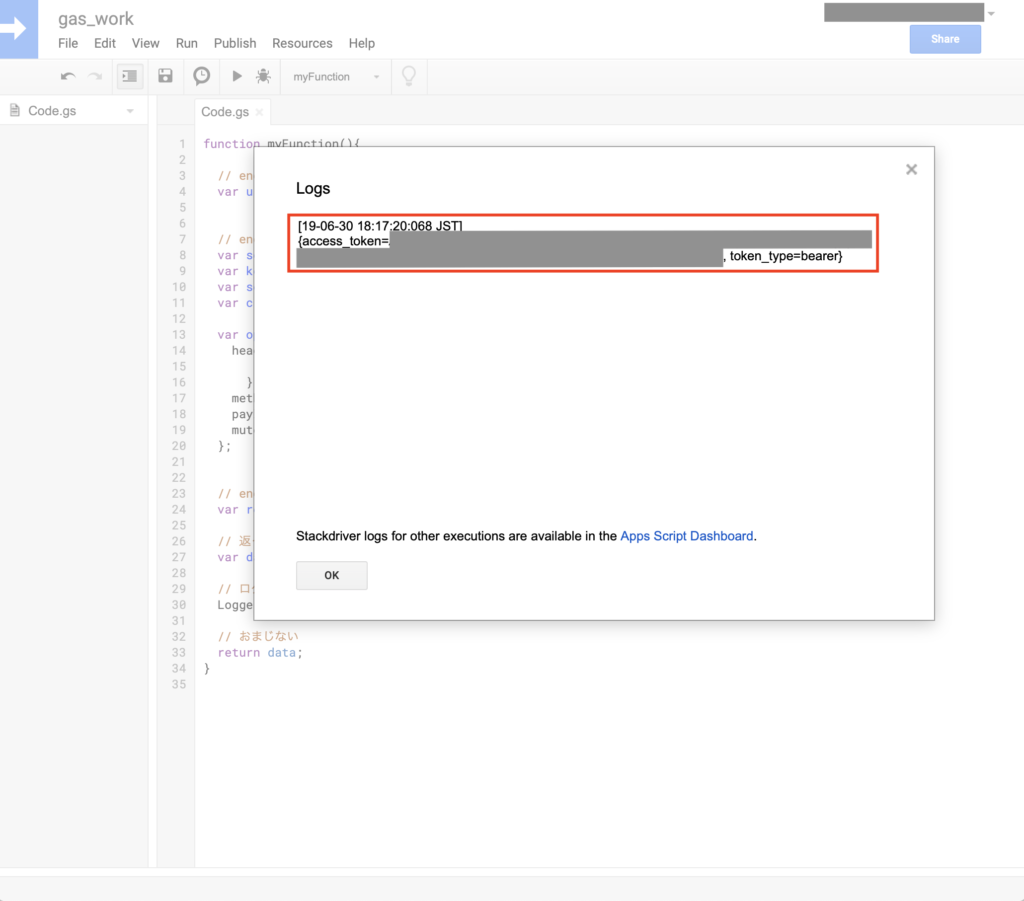Start debugging with the bug icon
Image resolution: width=1024 pixels, height=901 pixels.
click(x=264, y=76)
